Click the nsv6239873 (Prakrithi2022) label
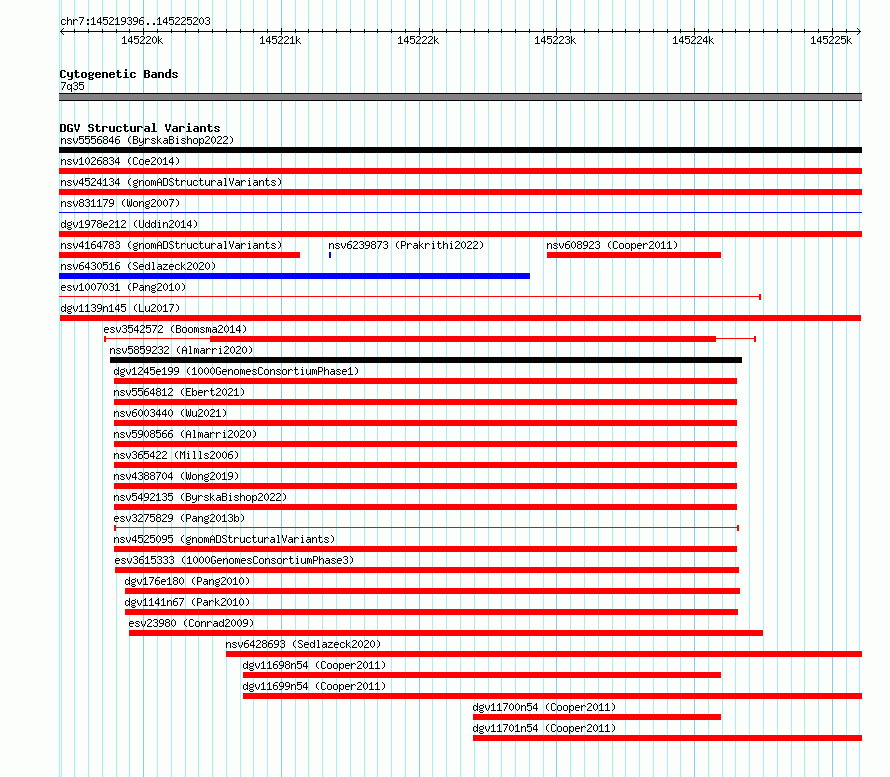 (x=406, y=245)
